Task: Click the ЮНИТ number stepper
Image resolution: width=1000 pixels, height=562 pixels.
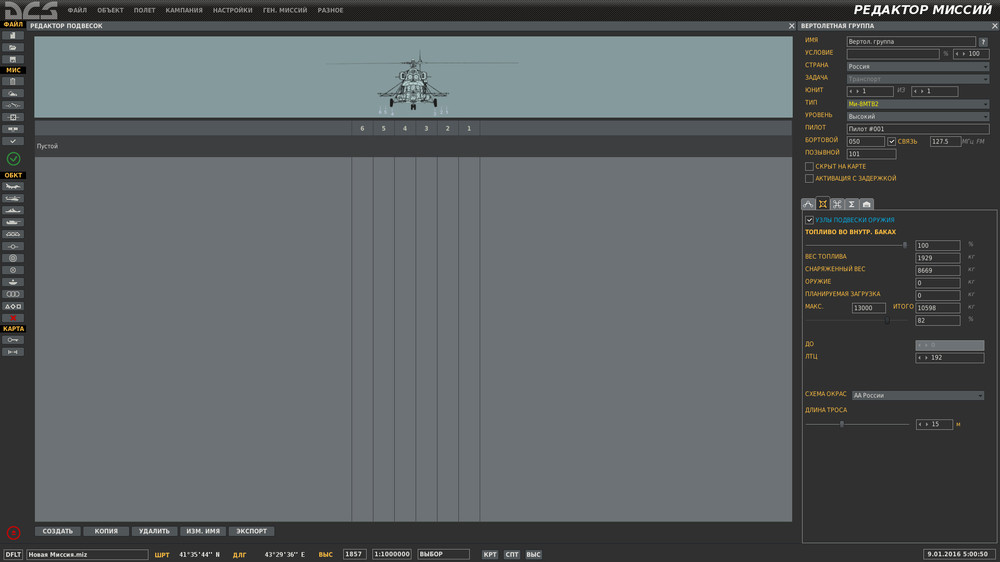Action: pos(870,91)
